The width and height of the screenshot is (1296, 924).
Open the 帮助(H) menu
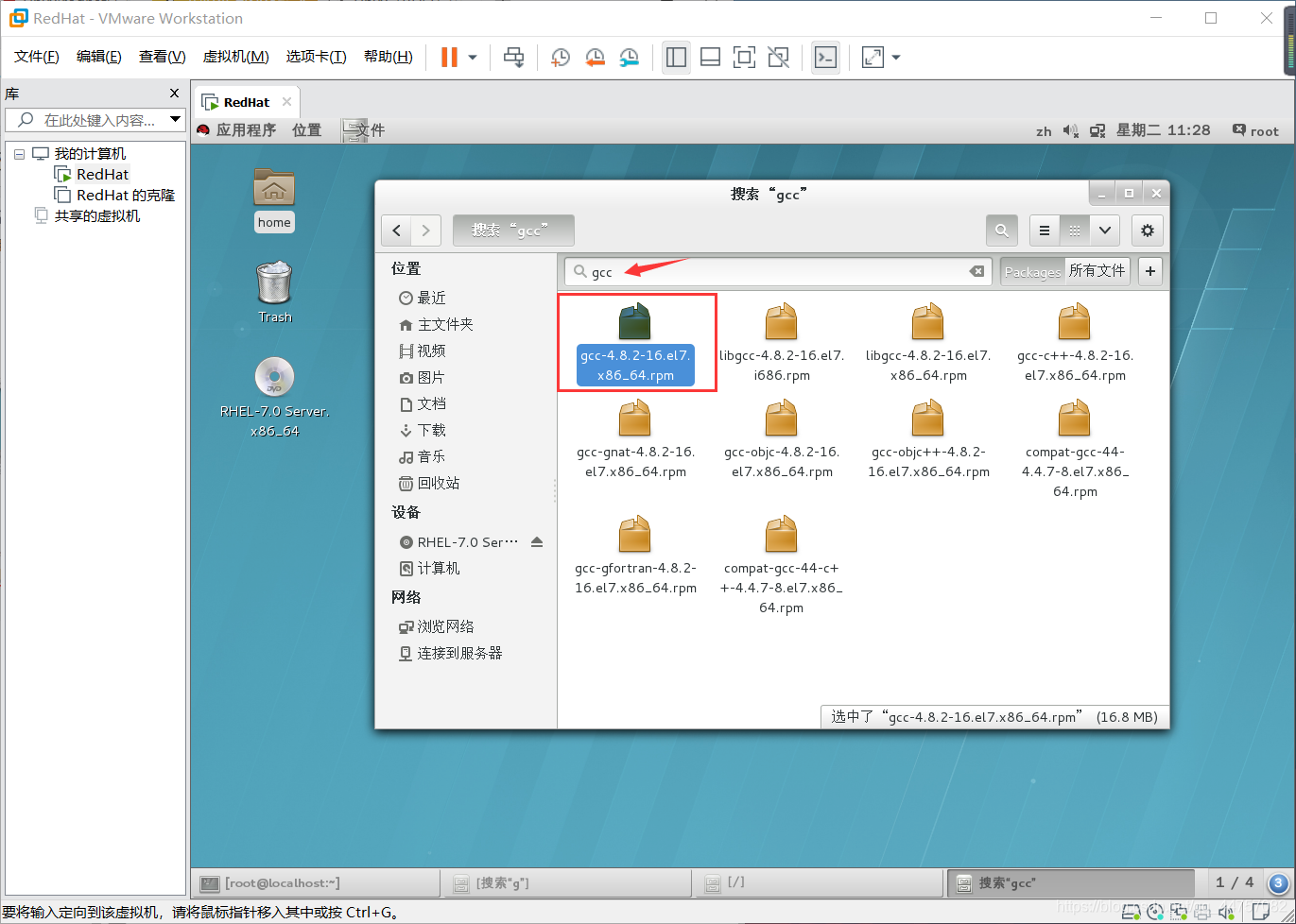389,57
